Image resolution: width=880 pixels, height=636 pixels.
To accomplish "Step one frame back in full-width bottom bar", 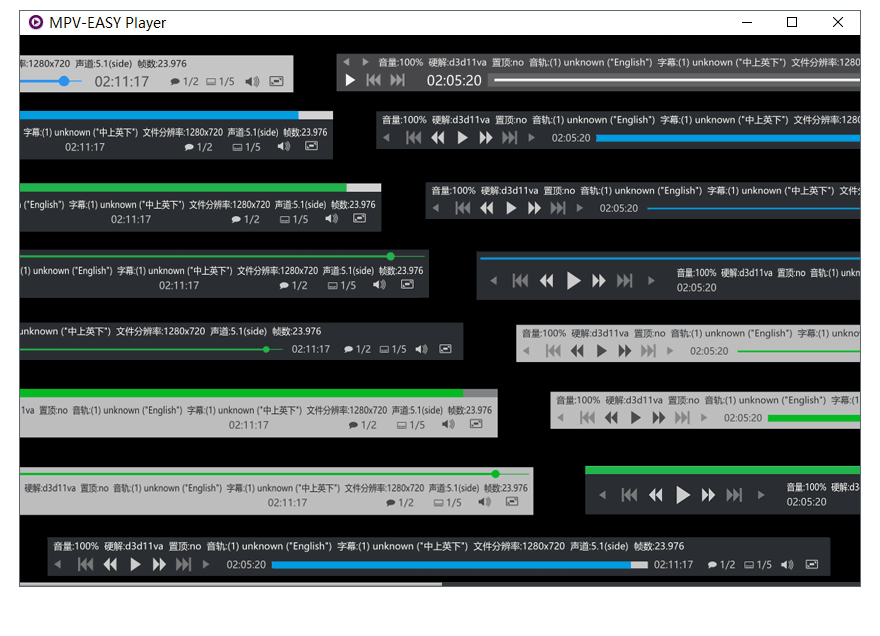I will [58, 564].
